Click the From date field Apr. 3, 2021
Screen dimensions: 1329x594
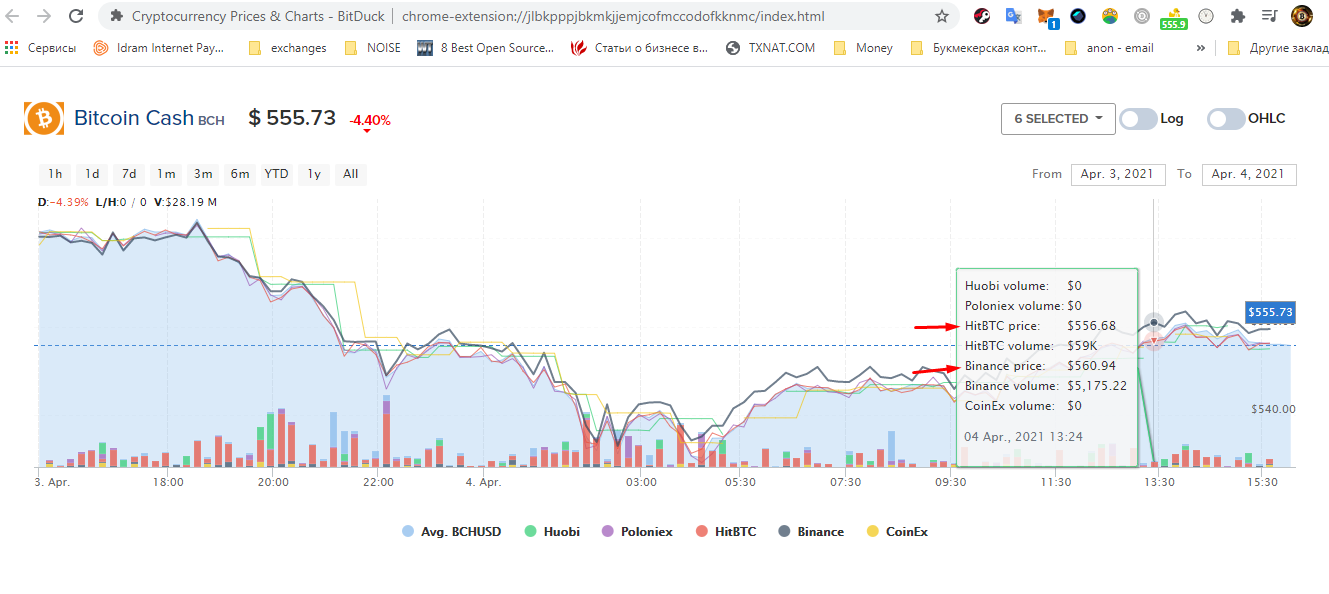tap(1118, 174)
